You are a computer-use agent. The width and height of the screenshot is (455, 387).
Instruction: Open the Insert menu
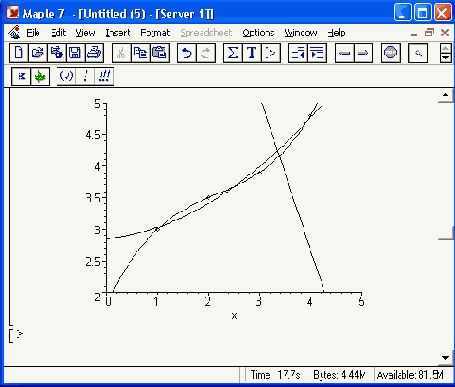click(x=118, y=33)
